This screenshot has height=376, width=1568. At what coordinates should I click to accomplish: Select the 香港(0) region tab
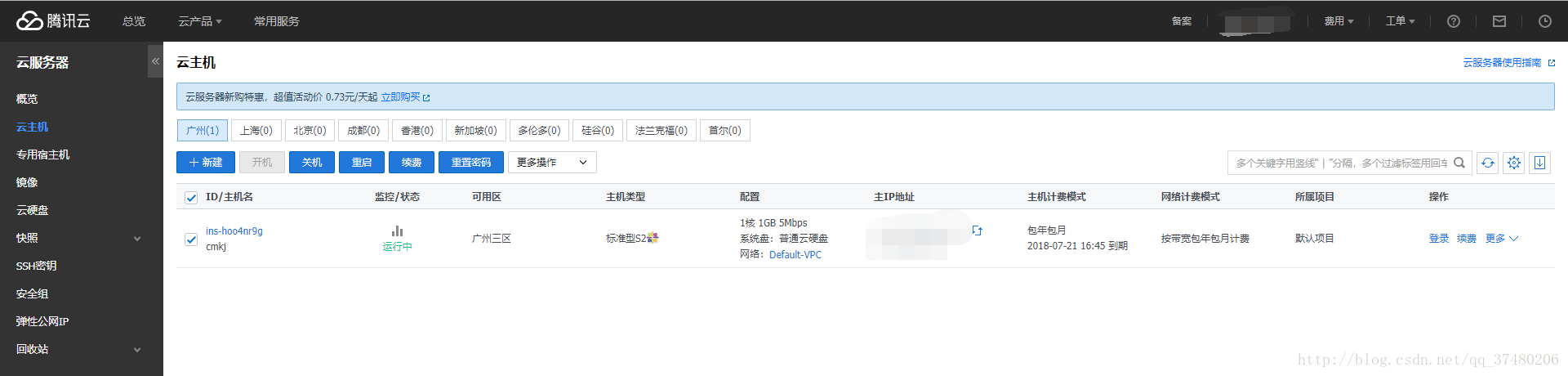tap(417, 131)
